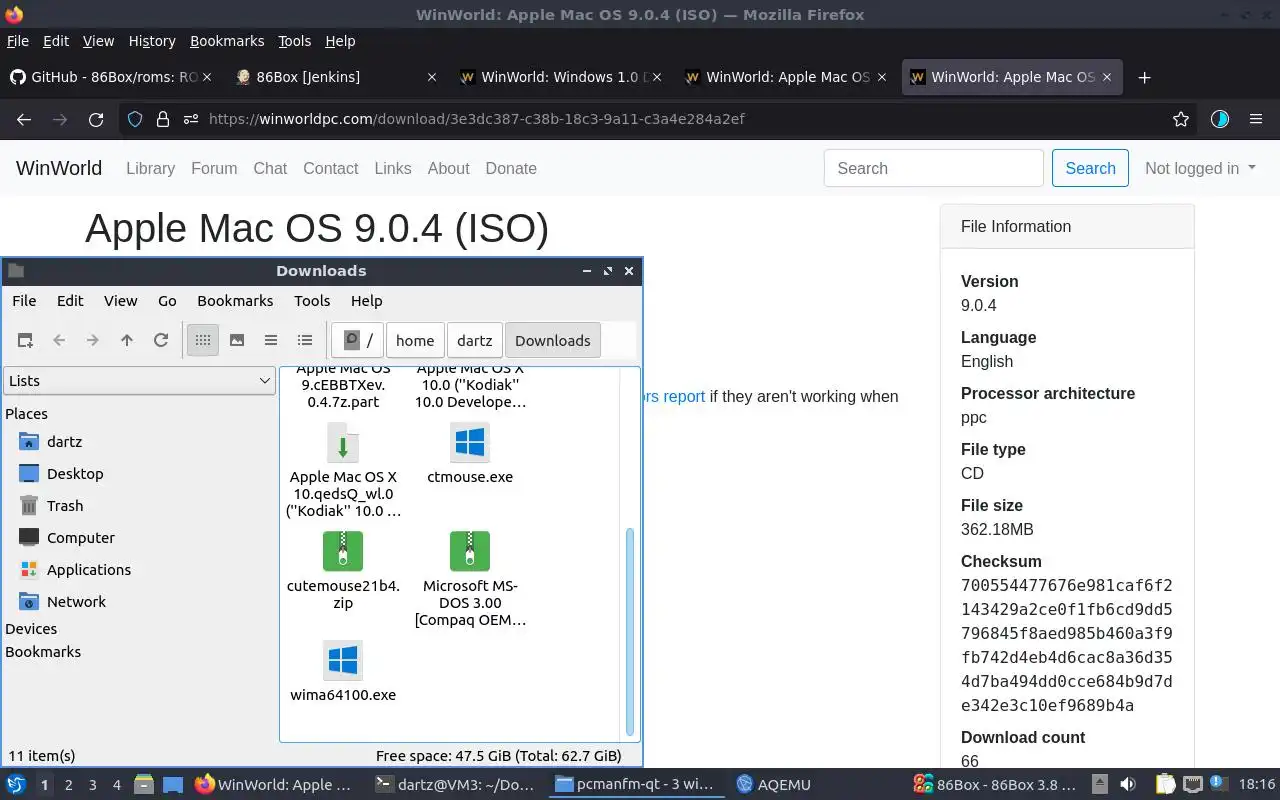Screen dimensions: 1280x800
Task: Click the network tray icon
Action: click(1192, 785)
